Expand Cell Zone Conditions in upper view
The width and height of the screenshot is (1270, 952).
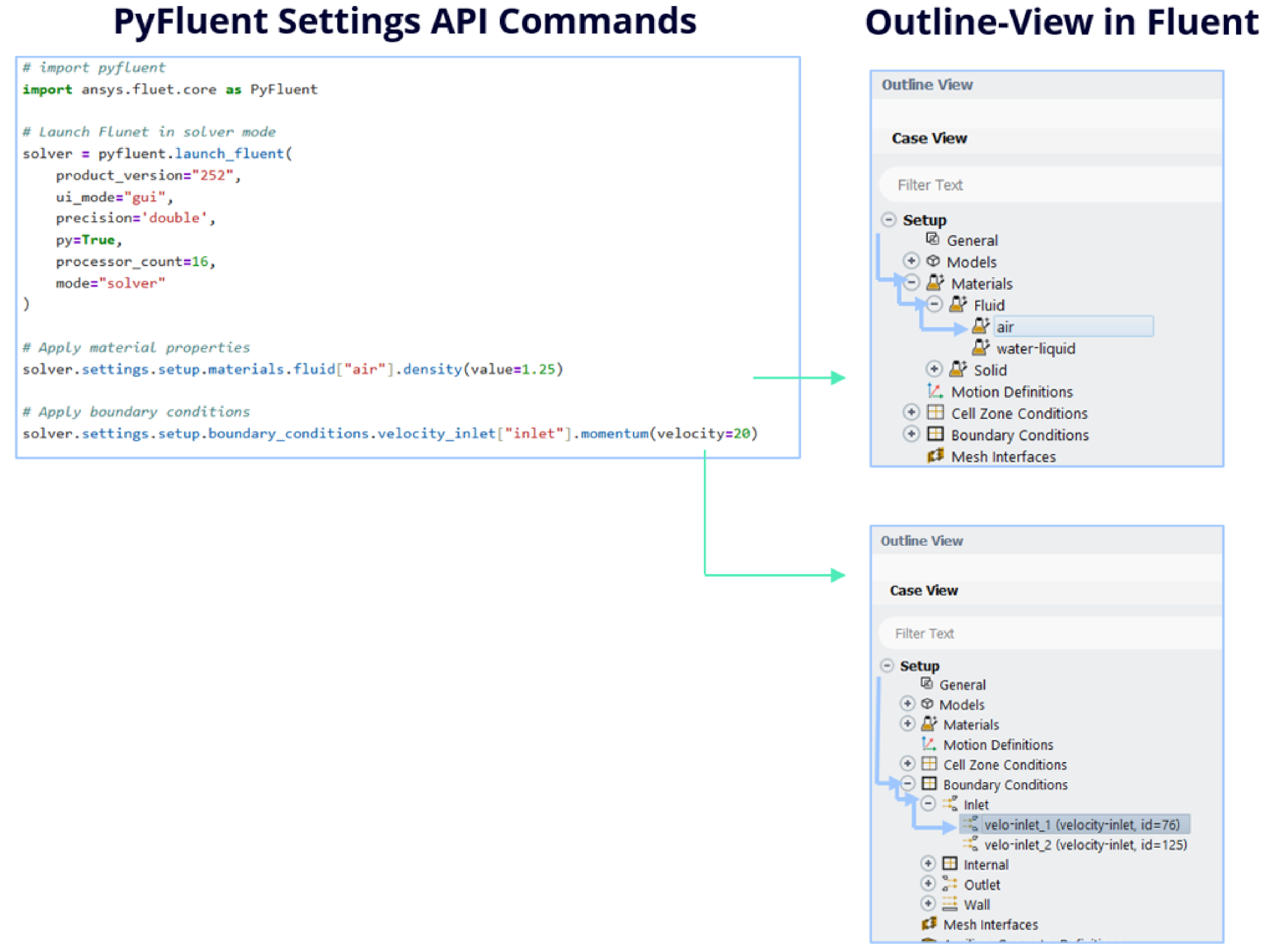tap(911, 412)
